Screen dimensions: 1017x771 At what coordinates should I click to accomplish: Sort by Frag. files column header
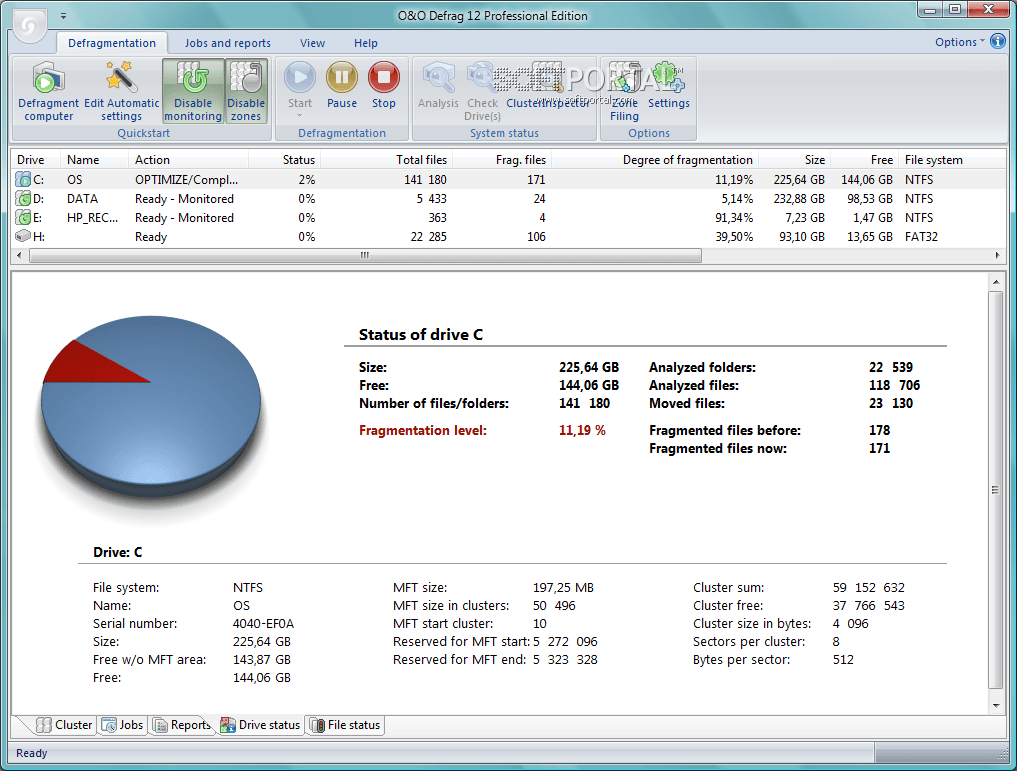click(501, 160)
